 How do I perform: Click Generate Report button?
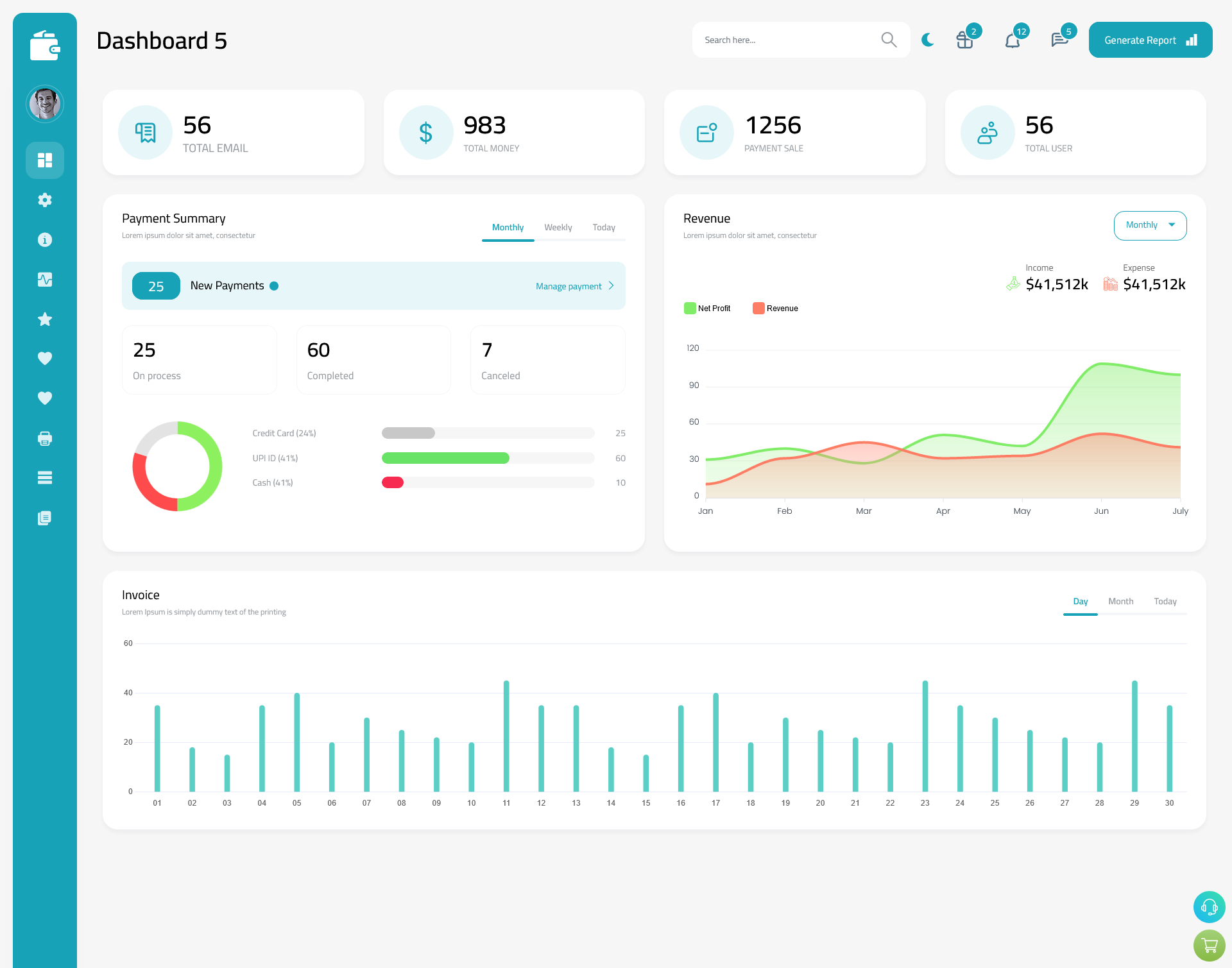point(1149,39)
